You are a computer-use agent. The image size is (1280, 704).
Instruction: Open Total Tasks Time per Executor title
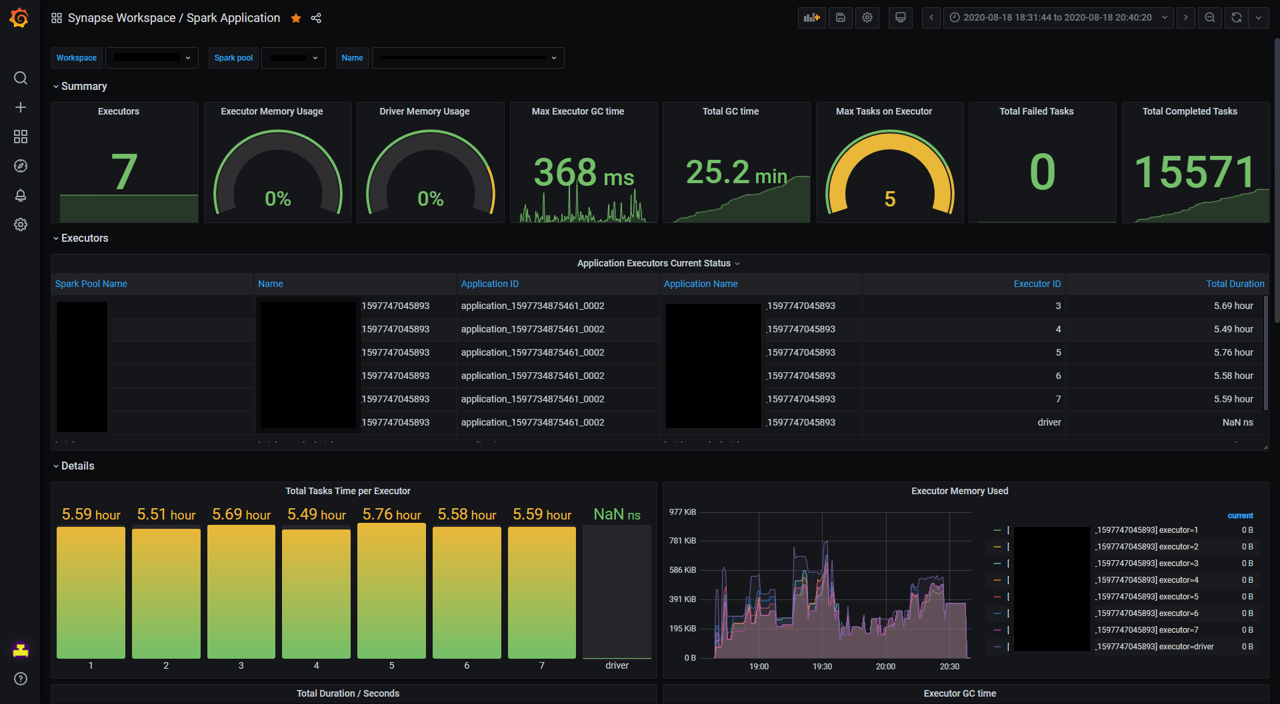pyautogui.click(x=348, y=492)
